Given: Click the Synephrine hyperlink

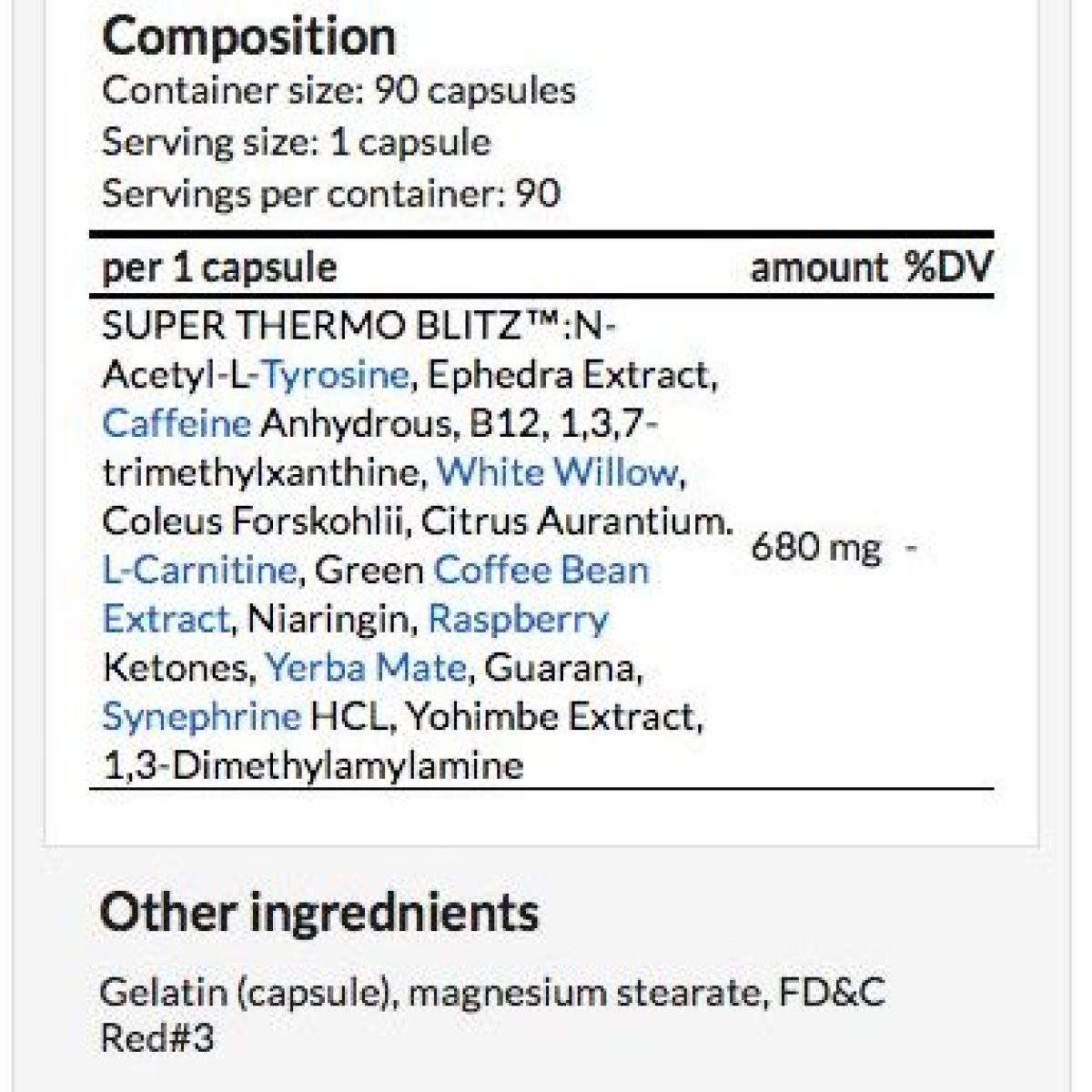Looking at the screenshot, I should [x=201, y=718].
